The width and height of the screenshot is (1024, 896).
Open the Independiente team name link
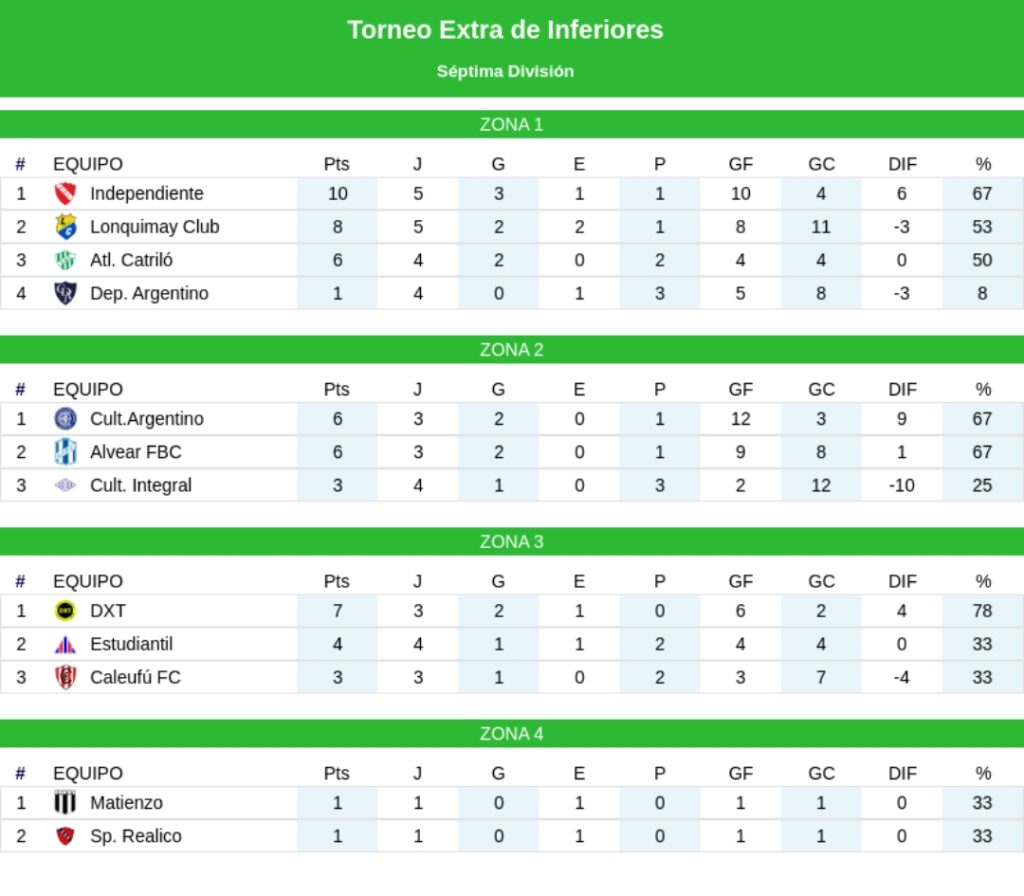(146, 194)
